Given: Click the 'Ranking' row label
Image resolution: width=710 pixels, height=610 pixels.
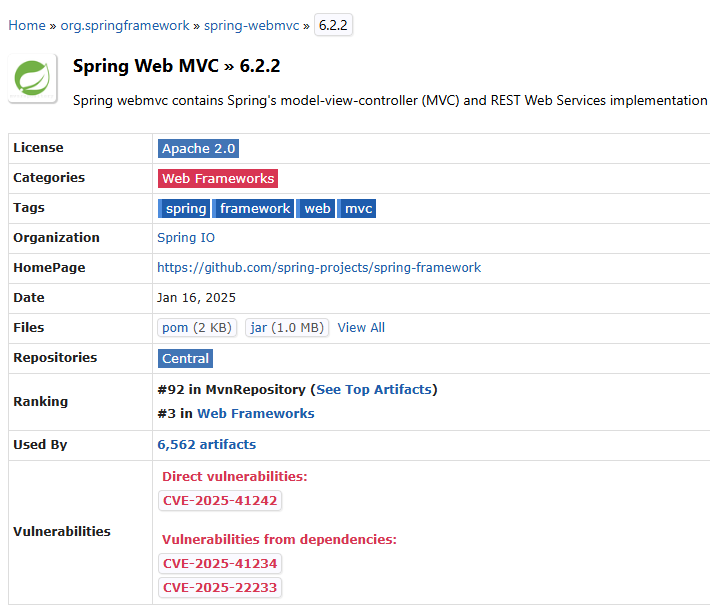Looking at the screenshot, I should 41,402.
